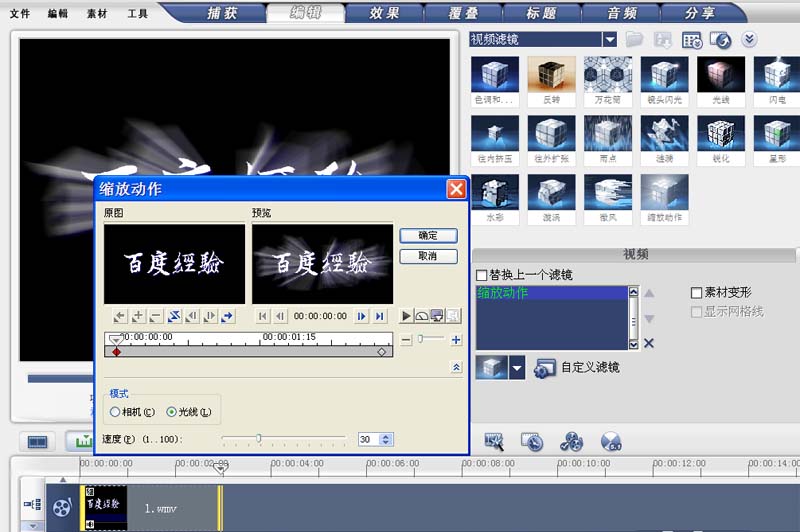Select 缩放动作 in applied filter list

pyautogui.click(x=552, y=293)
